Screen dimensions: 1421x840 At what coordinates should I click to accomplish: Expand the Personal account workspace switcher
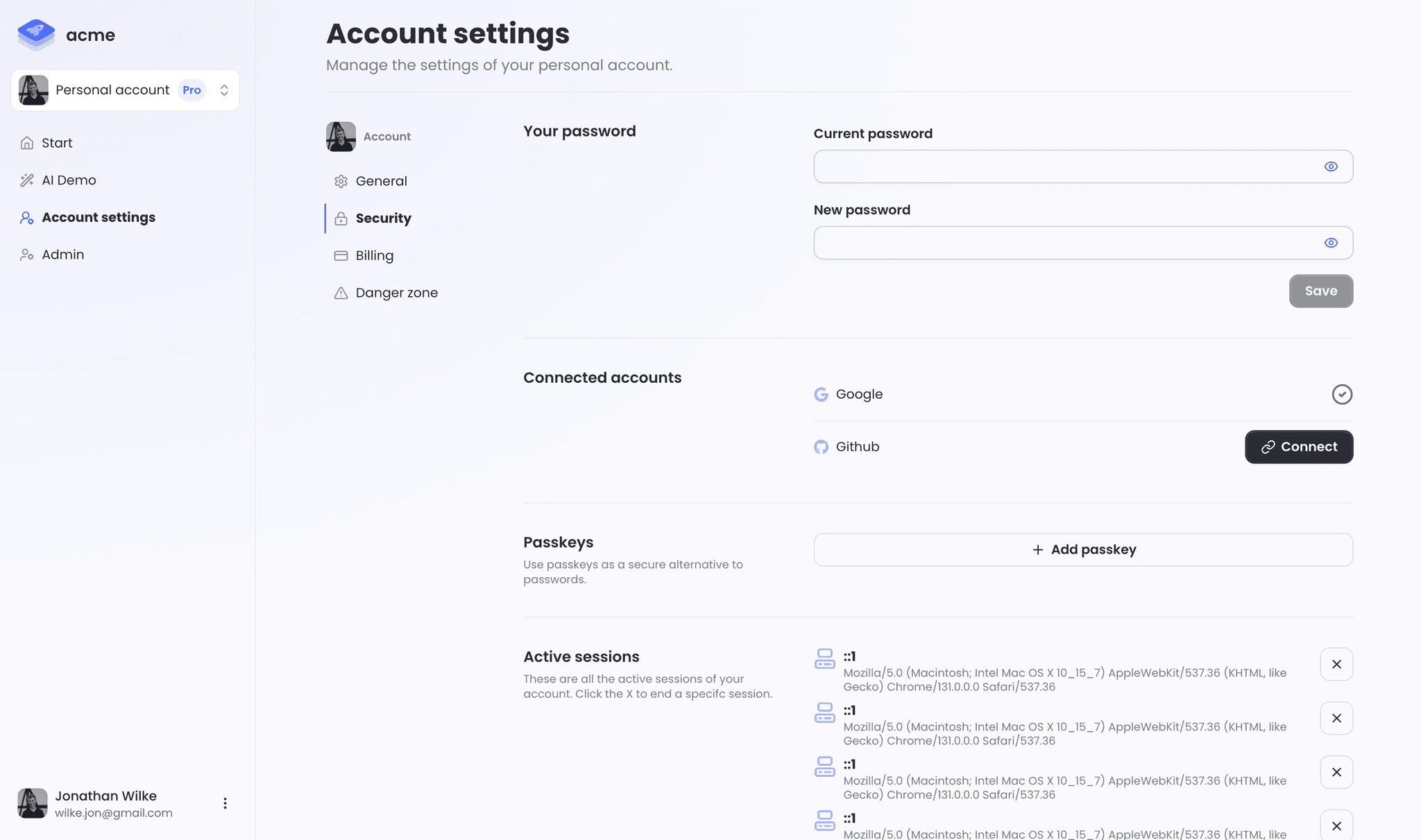click(223, 90)
